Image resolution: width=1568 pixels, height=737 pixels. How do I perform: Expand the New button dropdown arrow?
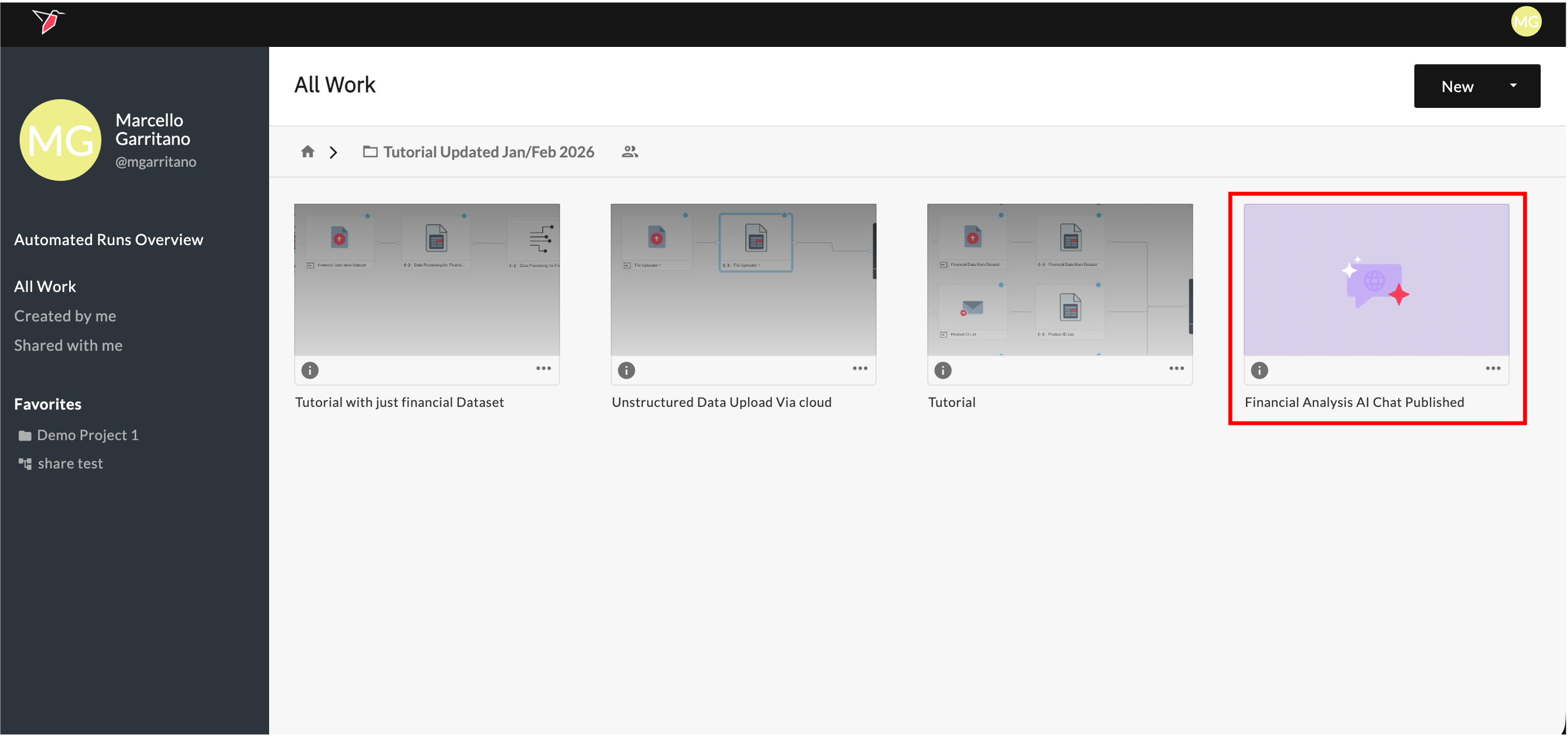pyautogui.click(x=1513, y=86)
